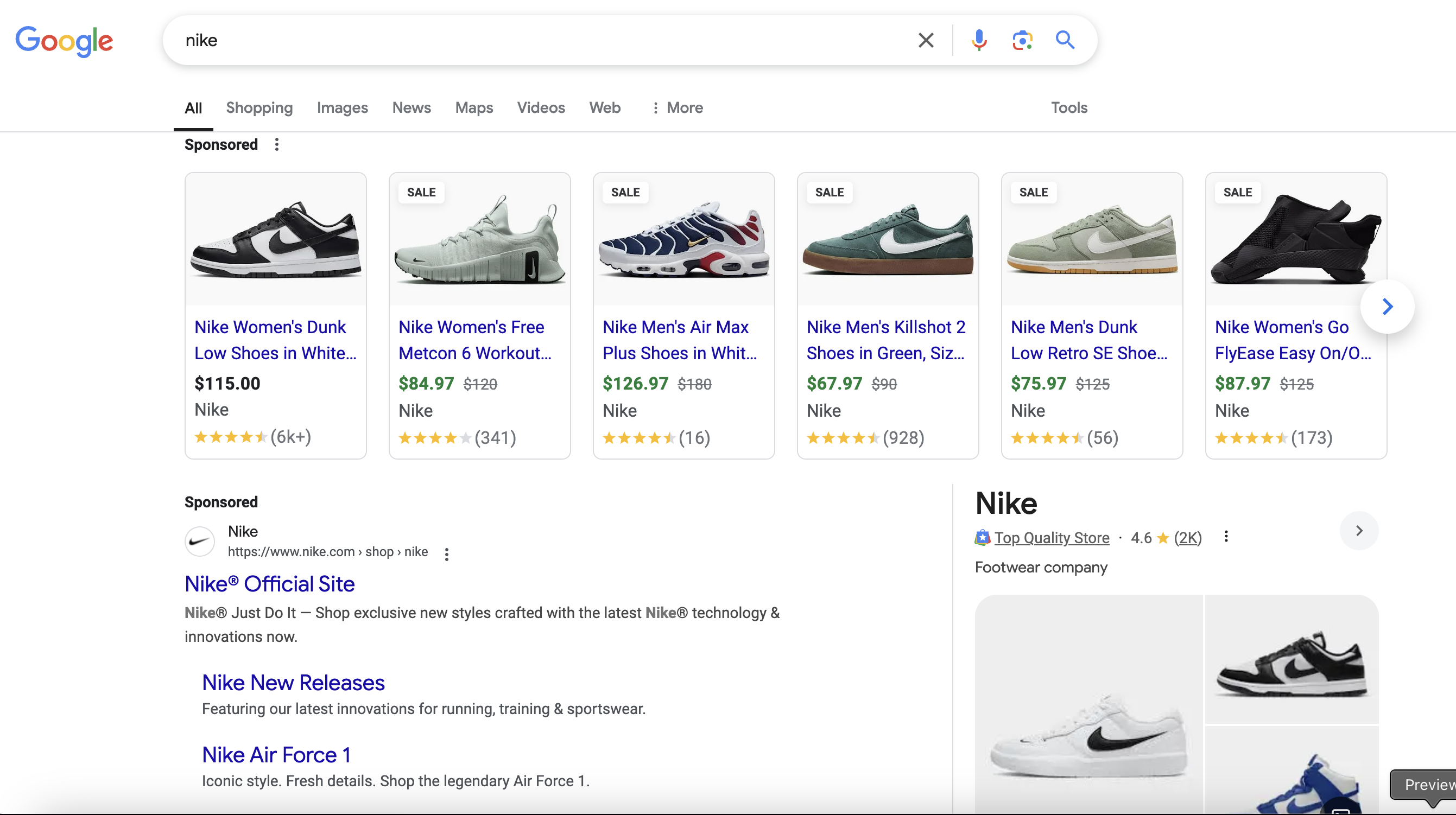Follow the Nike New Releases link

point(293,683)
